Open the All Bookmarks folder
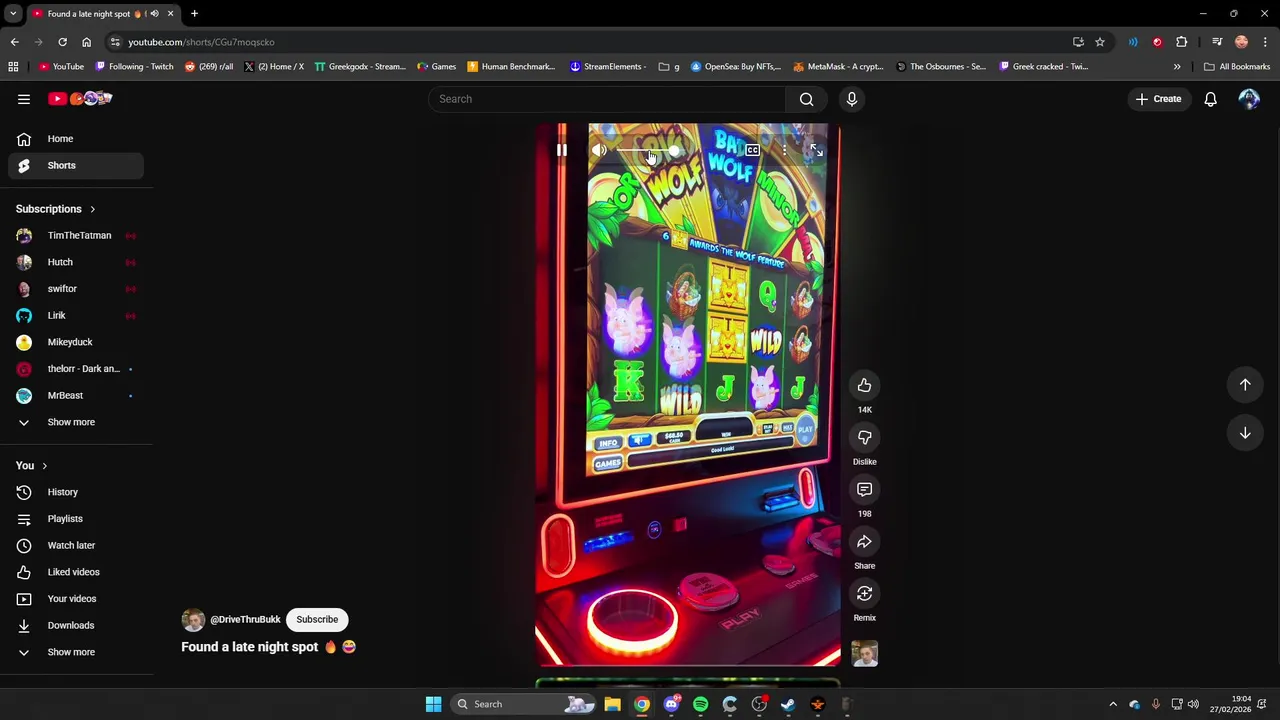Screen dimensions: 1280x720 tap(1237, 67)
